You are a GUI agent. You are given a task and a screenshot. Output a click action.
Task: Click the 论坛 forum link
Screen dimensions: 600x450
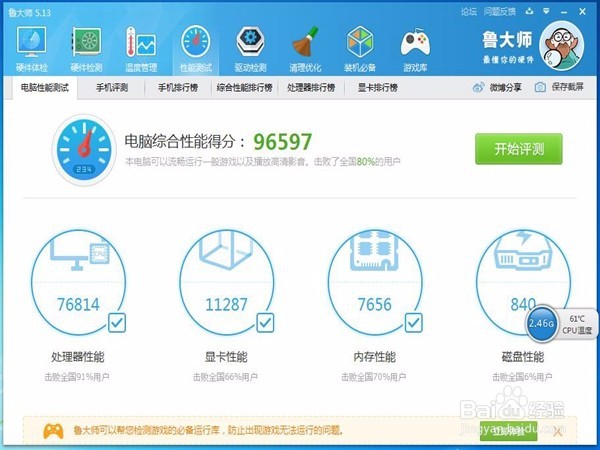(469, 12)
